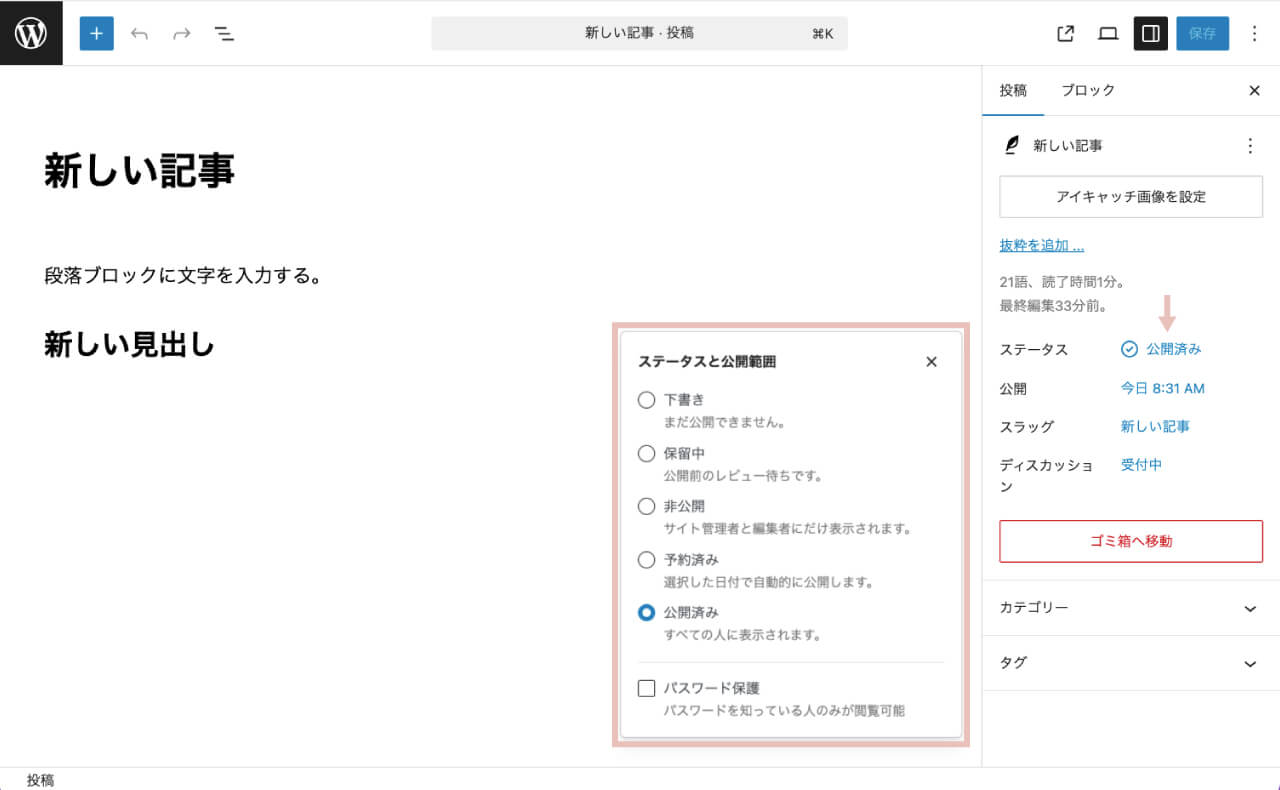Viewport: 1280px width, 790px height.
Task: View the post via external link icon
Action: coord(1064,33)
